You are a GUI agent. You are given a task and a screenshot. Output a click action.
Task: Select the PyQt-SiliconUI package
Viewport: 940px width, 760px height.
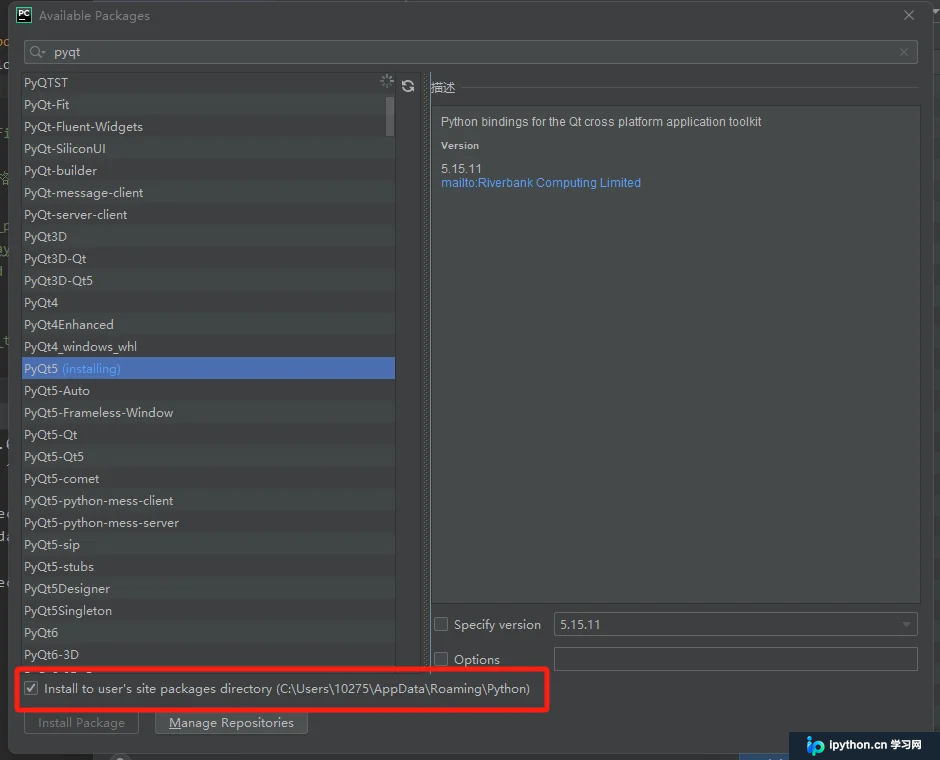[208, 149]
